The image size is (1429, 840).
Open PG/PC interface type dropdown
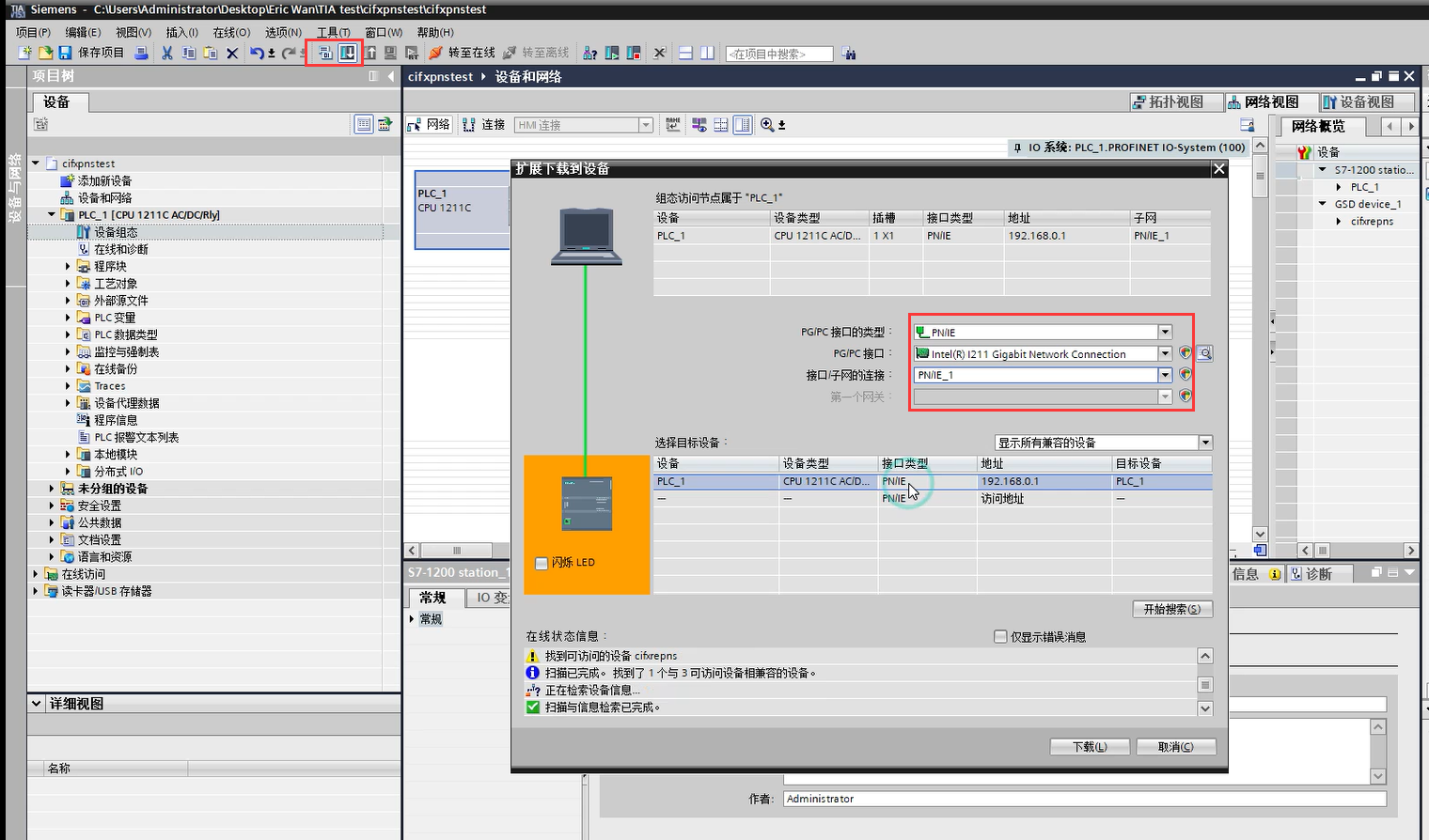[1165, 332]
